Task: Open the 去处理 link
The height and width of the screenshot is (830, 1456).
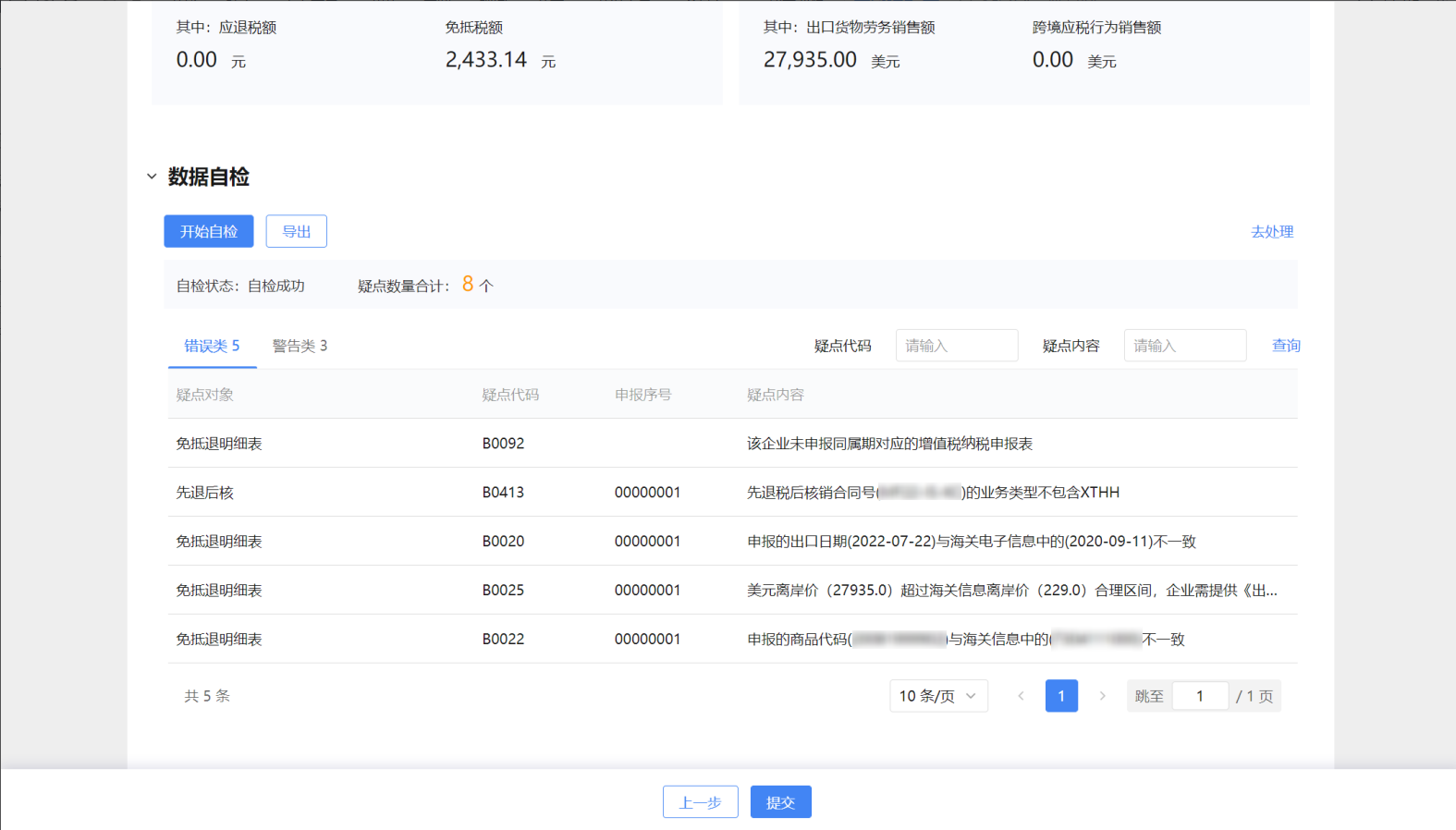Action: 1271,232
